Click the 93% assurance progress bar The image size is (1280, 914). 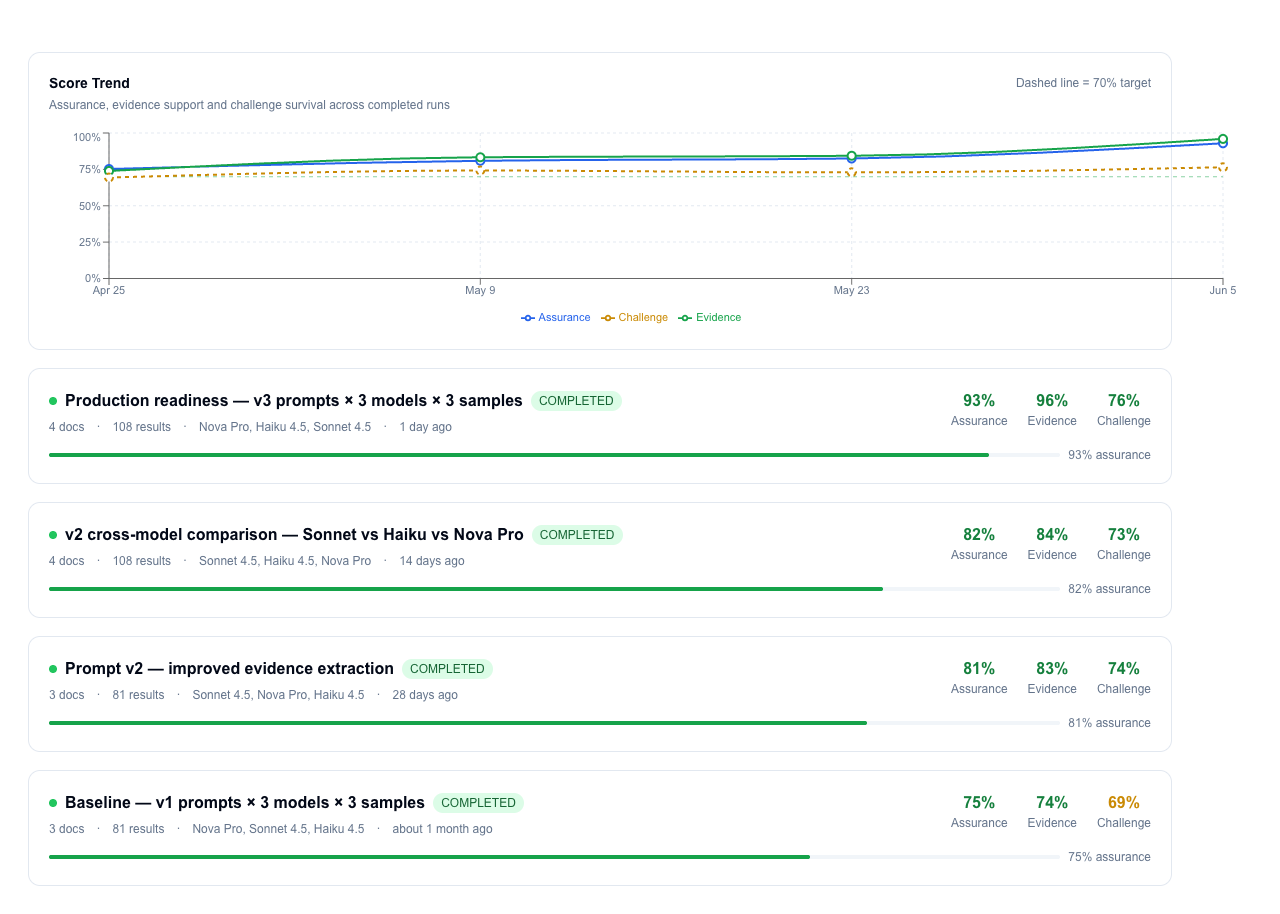point(554,455)
